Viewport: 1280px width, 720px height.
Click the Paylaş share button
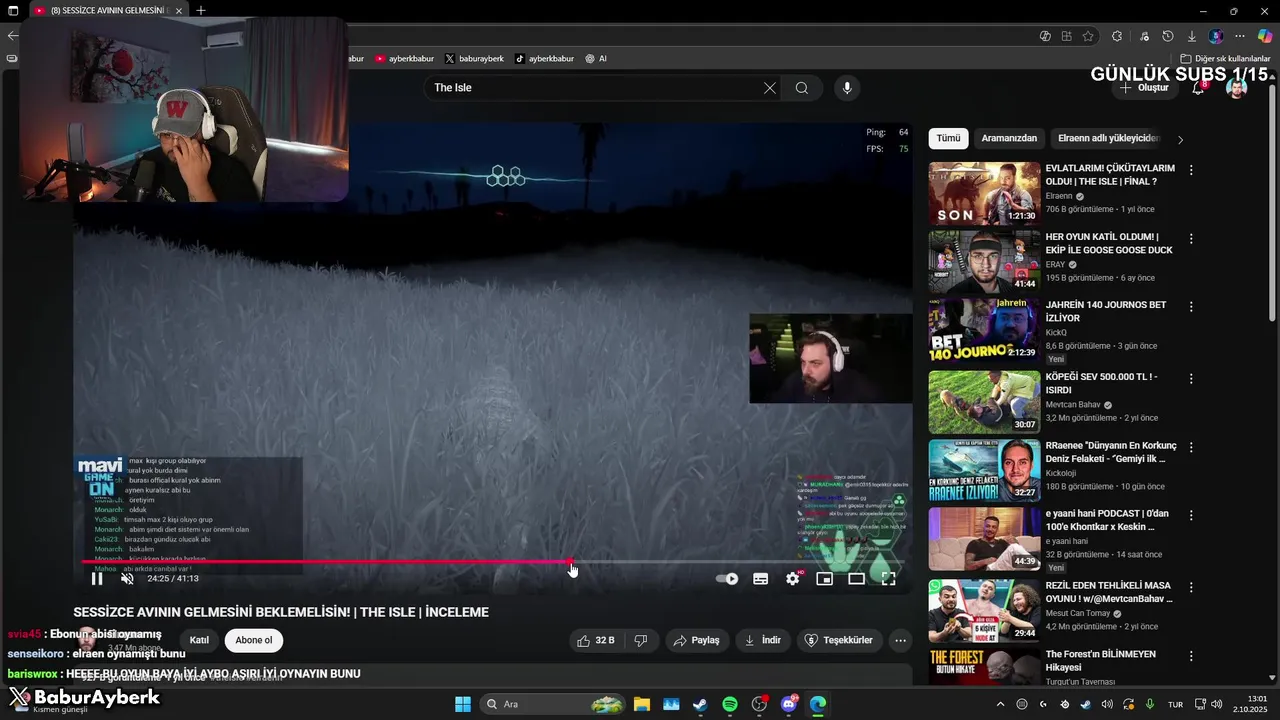(696, 640)
